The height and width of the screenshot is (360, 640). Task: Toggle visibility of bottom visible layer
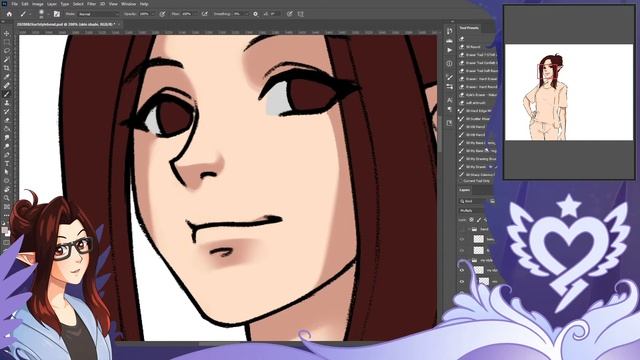462,281
